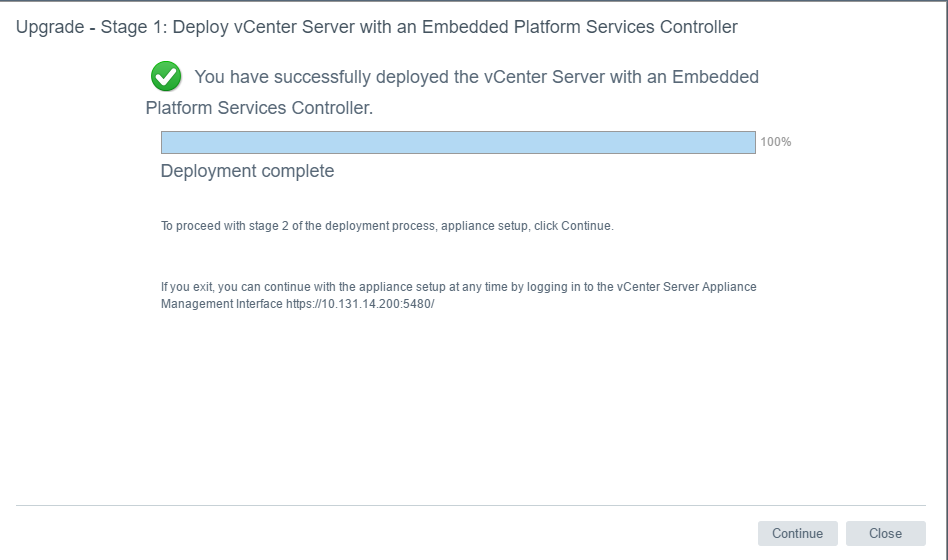Click 'vCenter Server Appliance' in the exit paragraph

686,287
